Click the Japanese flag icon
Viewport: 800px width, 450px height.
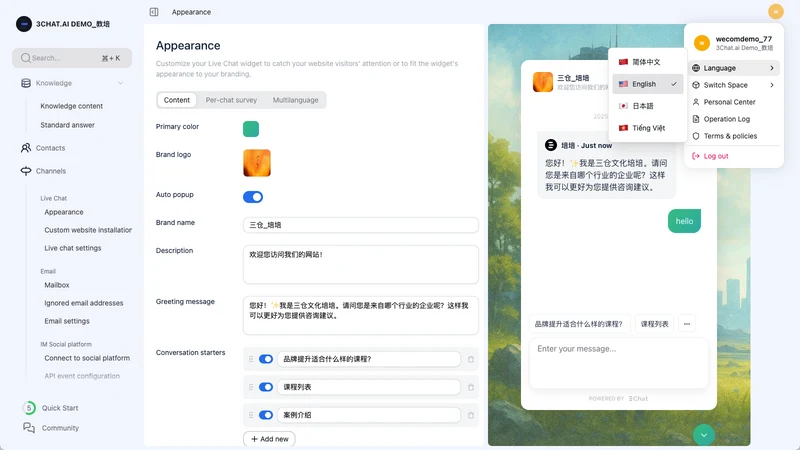tap(623, 106)
